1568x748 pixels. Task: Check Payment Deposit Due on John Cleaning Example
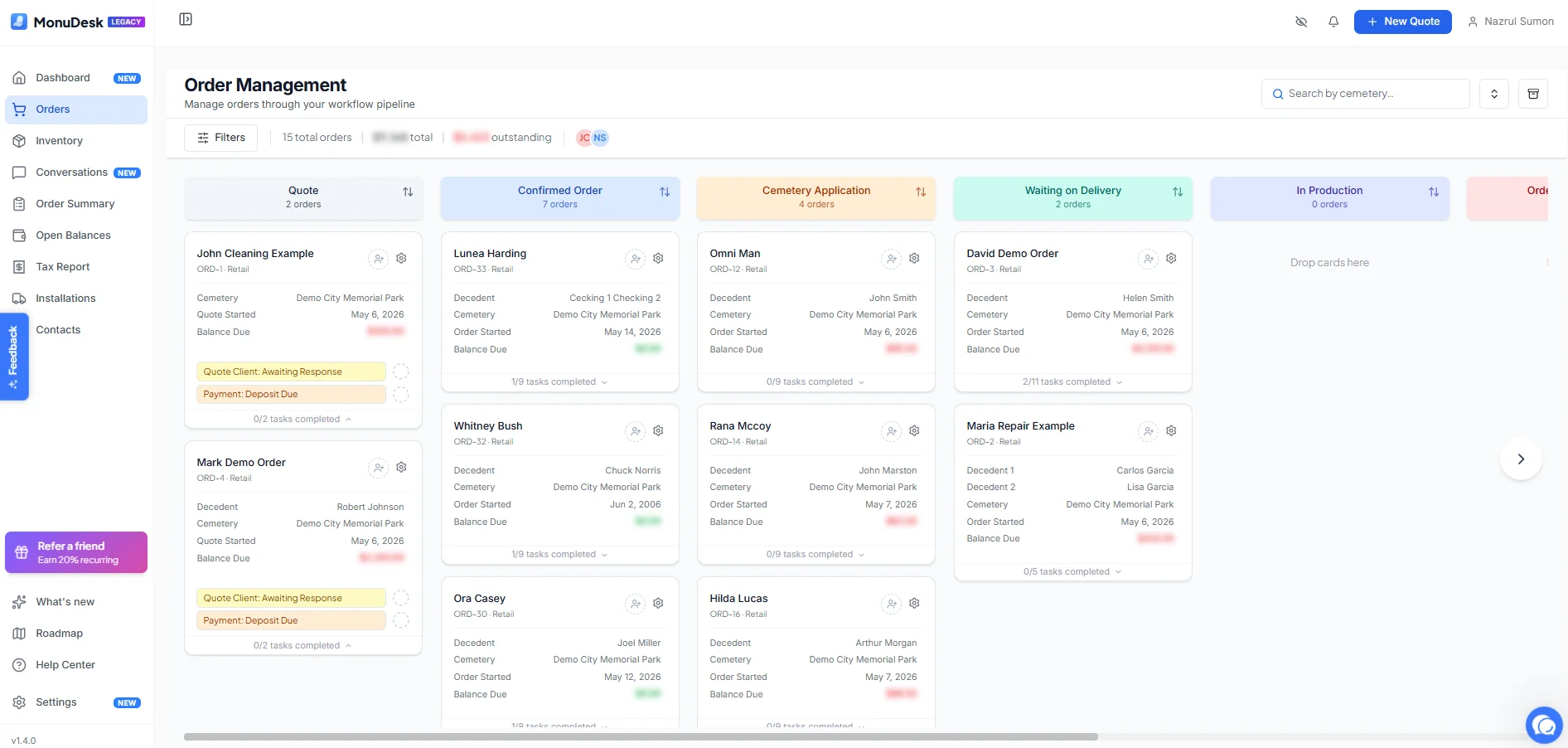coord(401,395)
